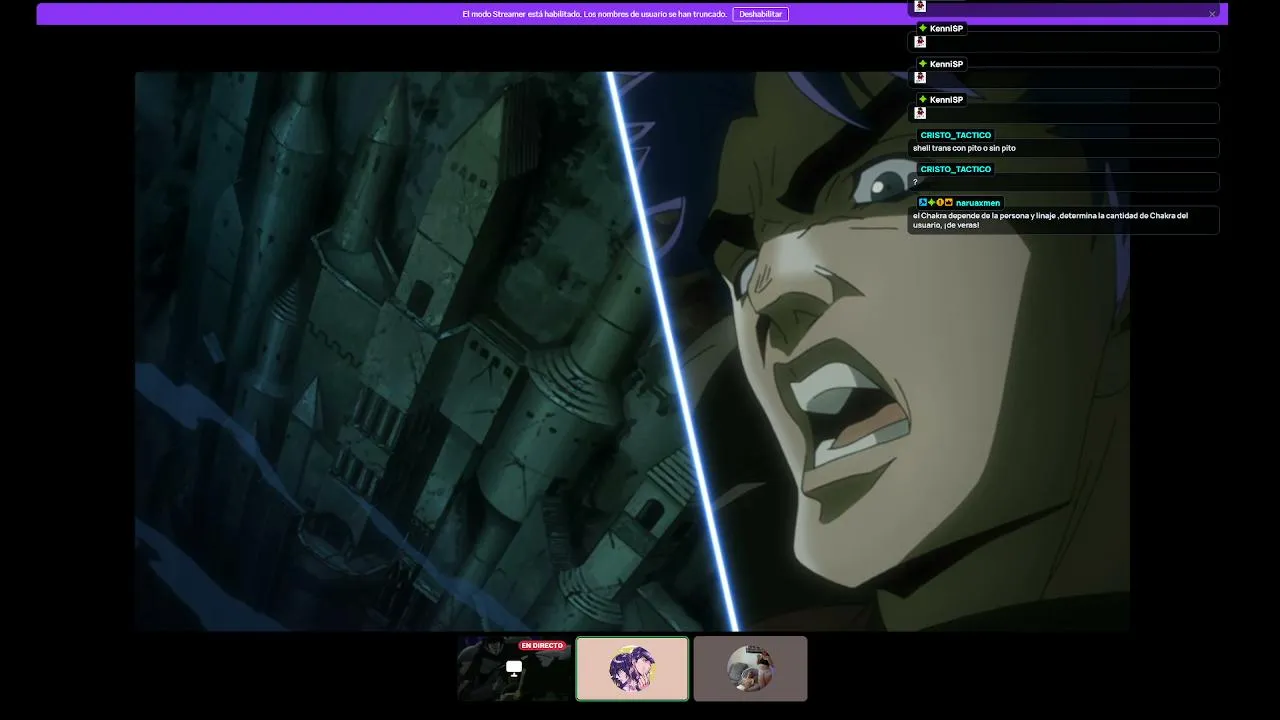The width and height of the screenshot is (1280, 720).
Task: Click the EN DIRECTO live badge
Action: (542, 646)
